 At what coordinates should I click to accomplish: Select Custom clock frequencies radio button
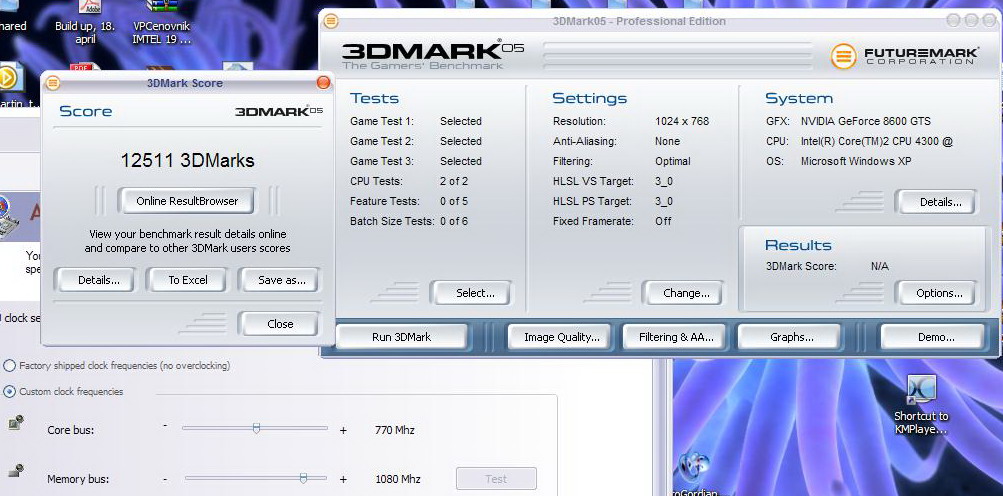10,392
